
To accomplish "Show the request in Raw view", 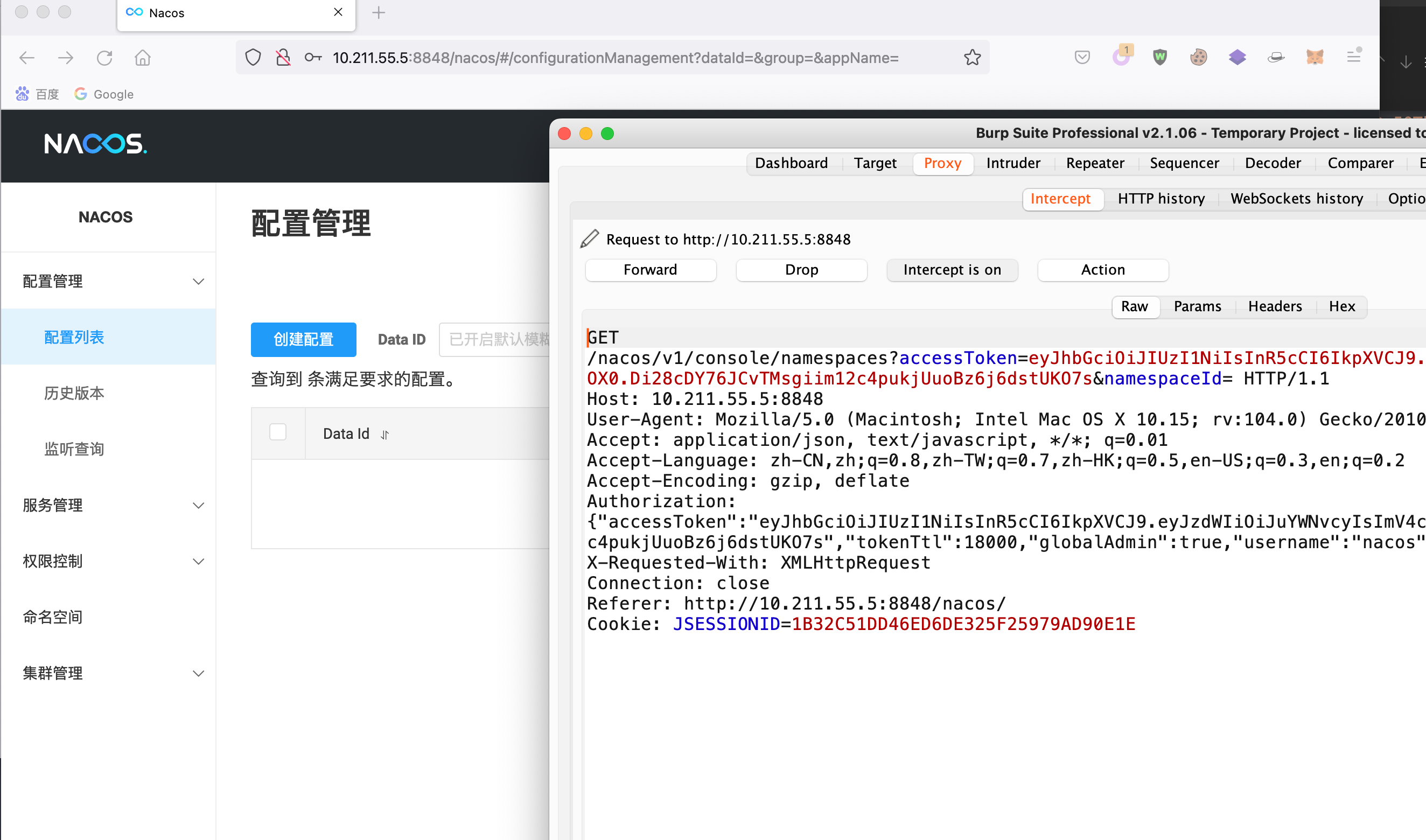I will [1135, 306].
